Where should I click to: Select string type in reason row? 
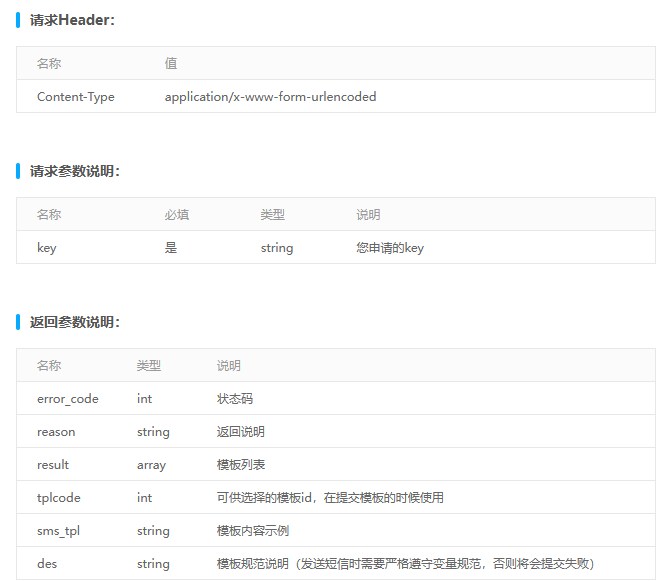click(x=153, y=432)
